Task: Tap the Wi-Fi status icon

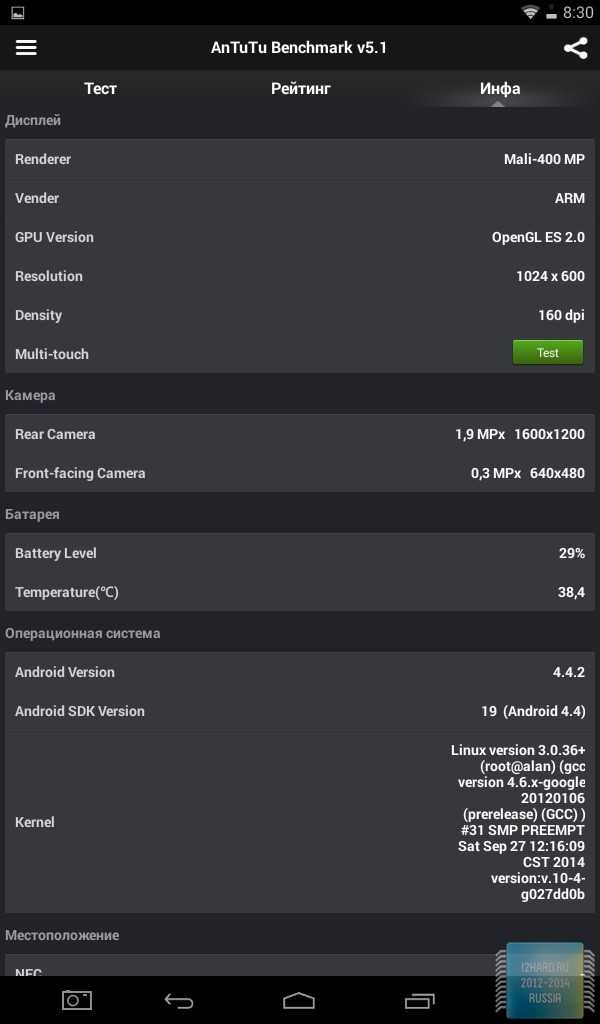Action: 530,12
